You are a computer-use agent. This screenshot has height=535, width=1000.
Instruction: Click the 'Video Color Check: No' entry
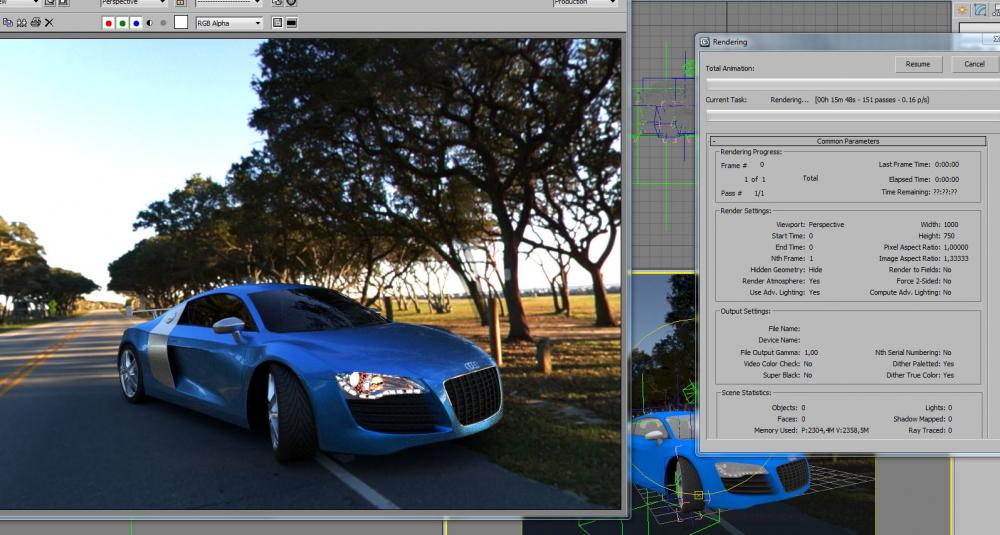[777, 364]
